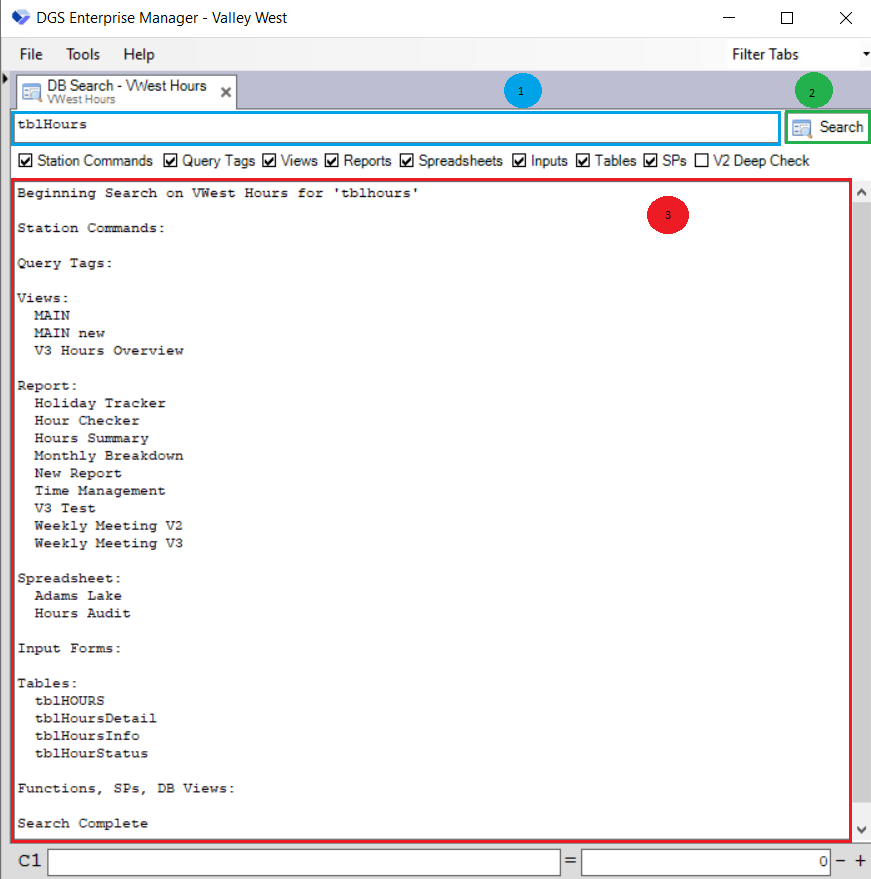871x879 pixels.
Task: Click the scrollbar up arrow
Action: (x=861, y=191)
